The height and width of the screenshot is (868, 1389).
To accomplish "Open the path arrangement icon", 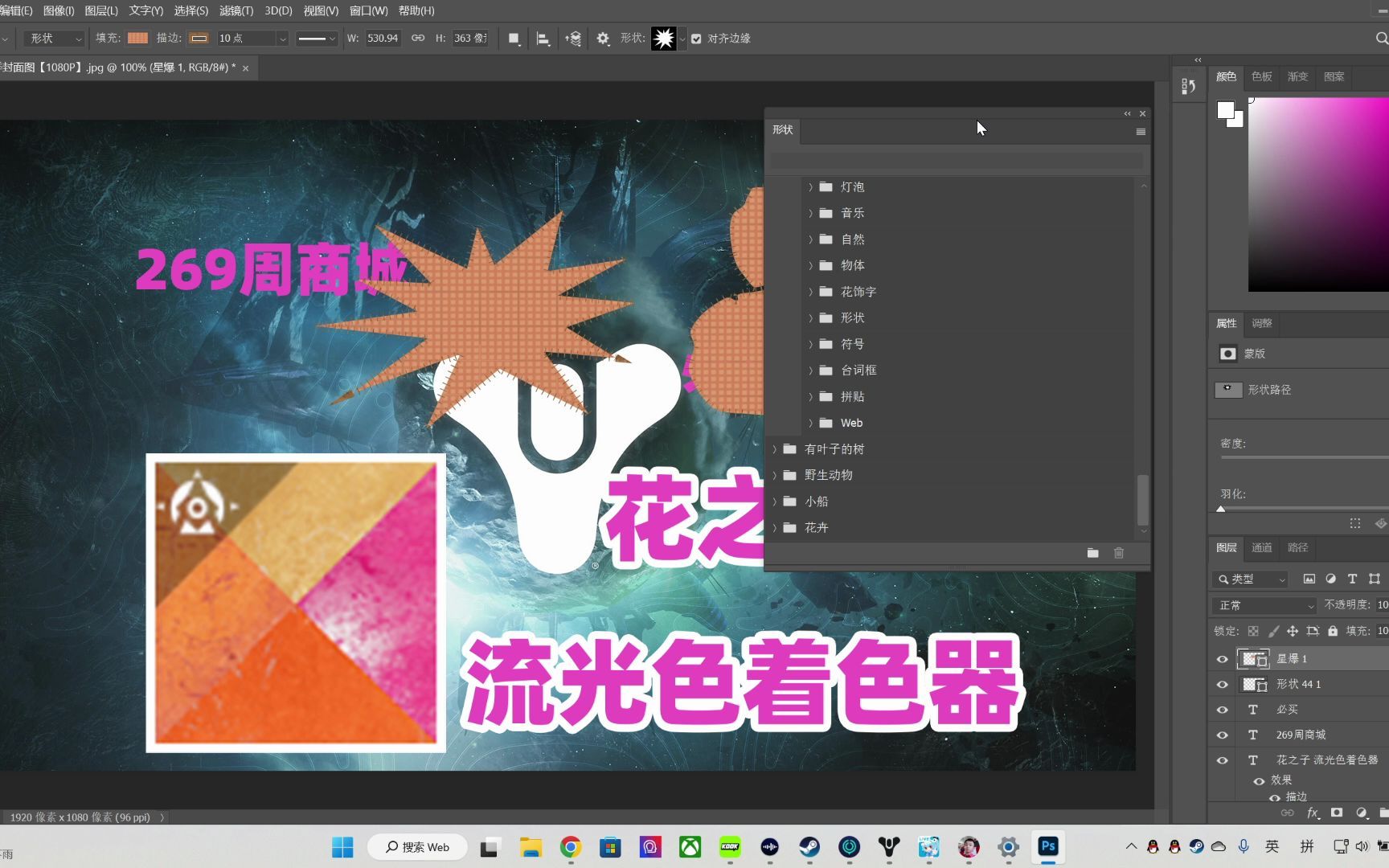I will [x=573, y=39].
